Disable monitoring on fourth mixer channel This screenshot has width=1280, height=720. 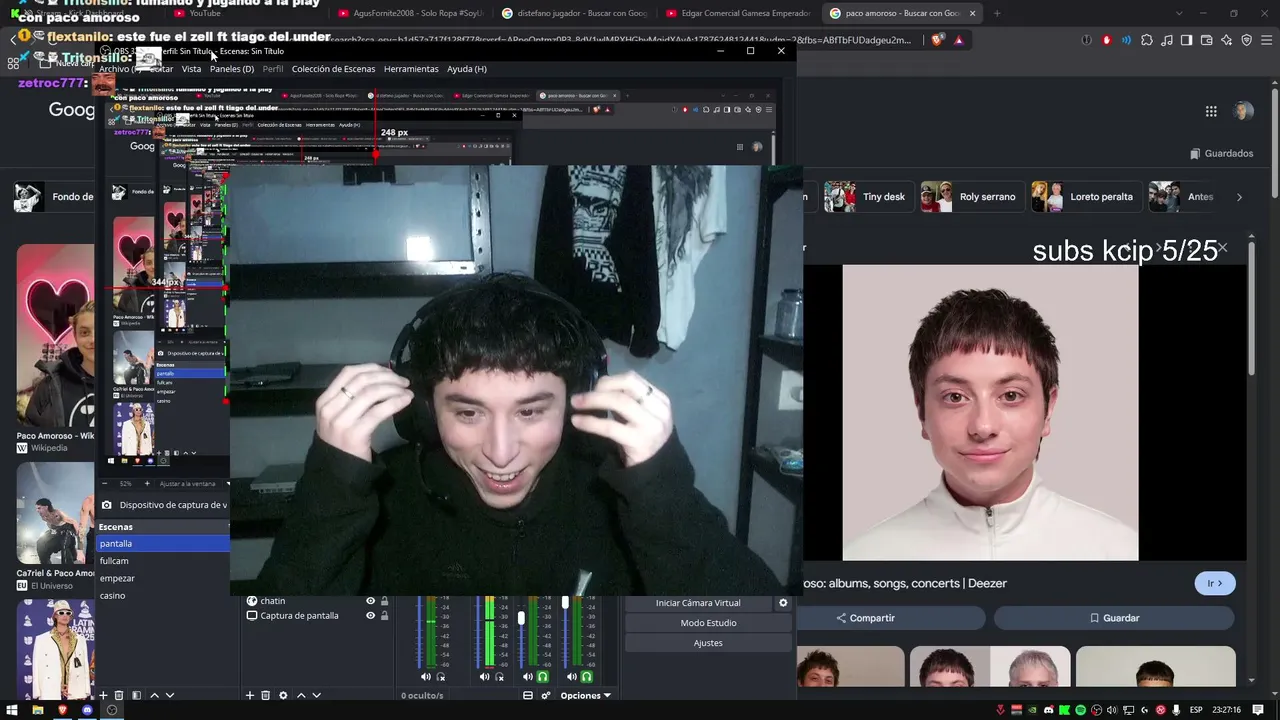[x=587, y=677]
